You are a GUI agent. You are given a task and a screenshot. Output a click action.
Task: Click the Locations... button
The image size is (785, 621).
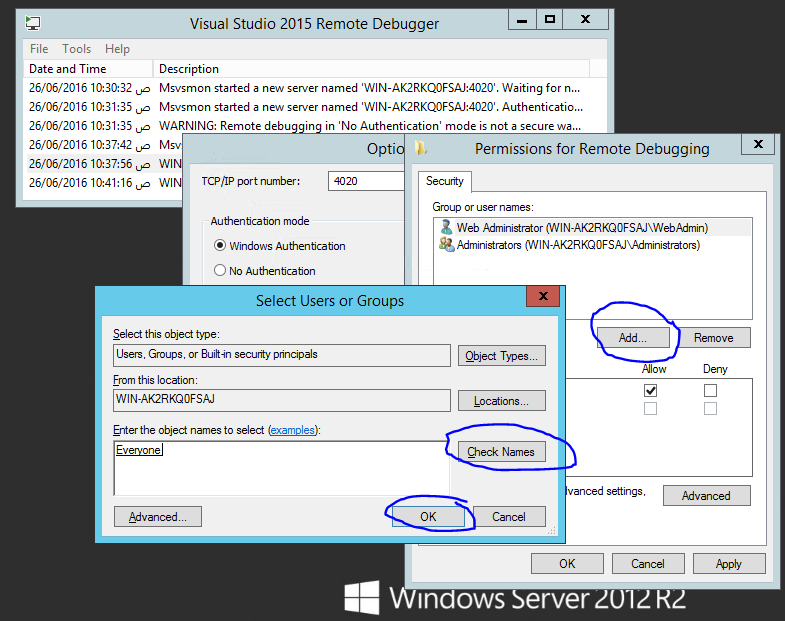[502, 401]
